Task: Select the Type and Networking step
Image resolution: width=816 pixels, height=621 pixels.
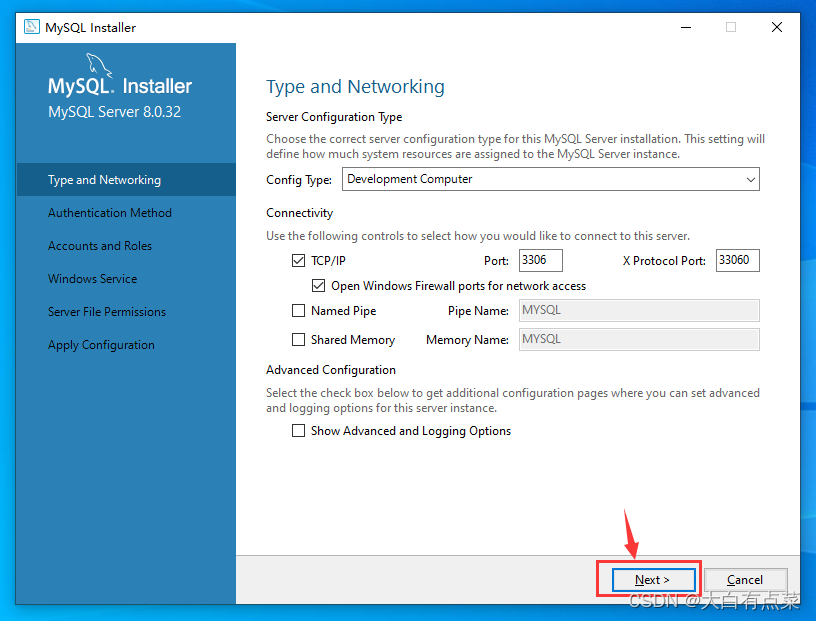Action: point(126,180)
